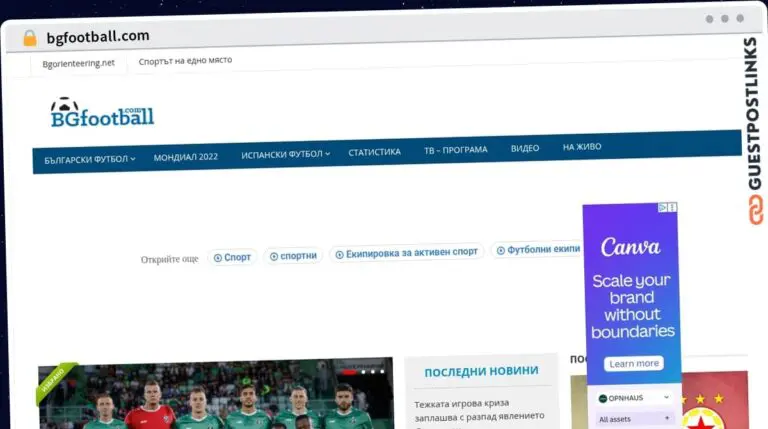Click the Canva logo in the ad
Image resolution: width=768 pixels, height=429 pixels.
630,247
